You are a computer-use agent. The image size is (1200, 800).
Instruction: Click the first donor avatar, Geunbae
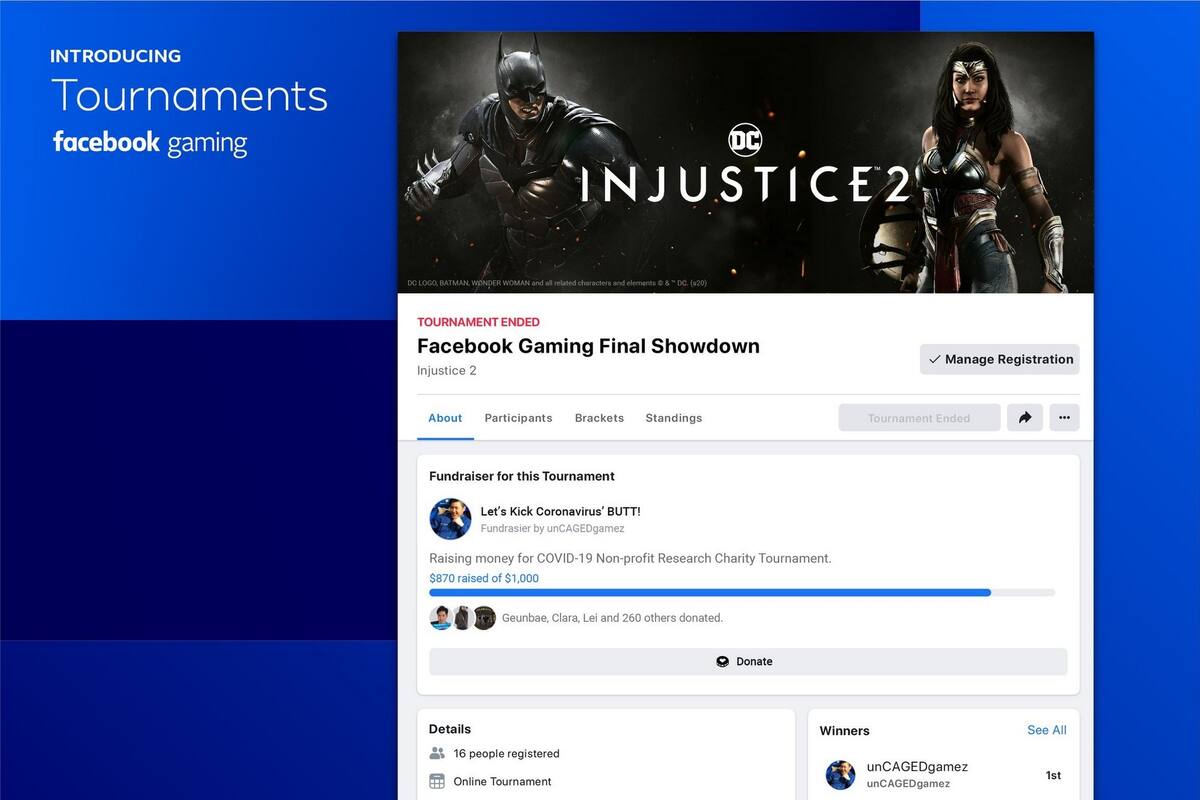point(441,618)
